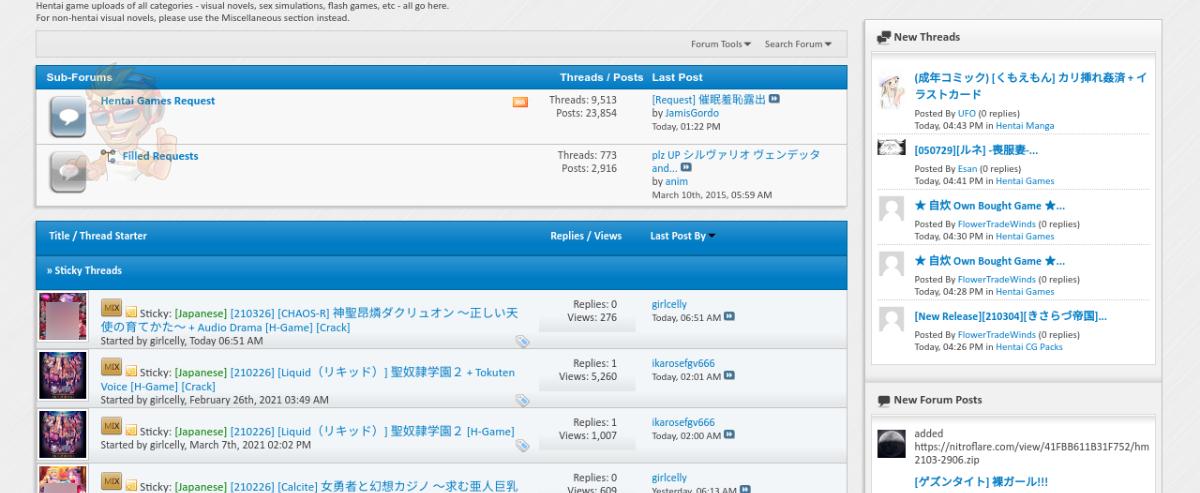
Task: Select 'Posts: 2,916' count text
Action: (589, 169)
